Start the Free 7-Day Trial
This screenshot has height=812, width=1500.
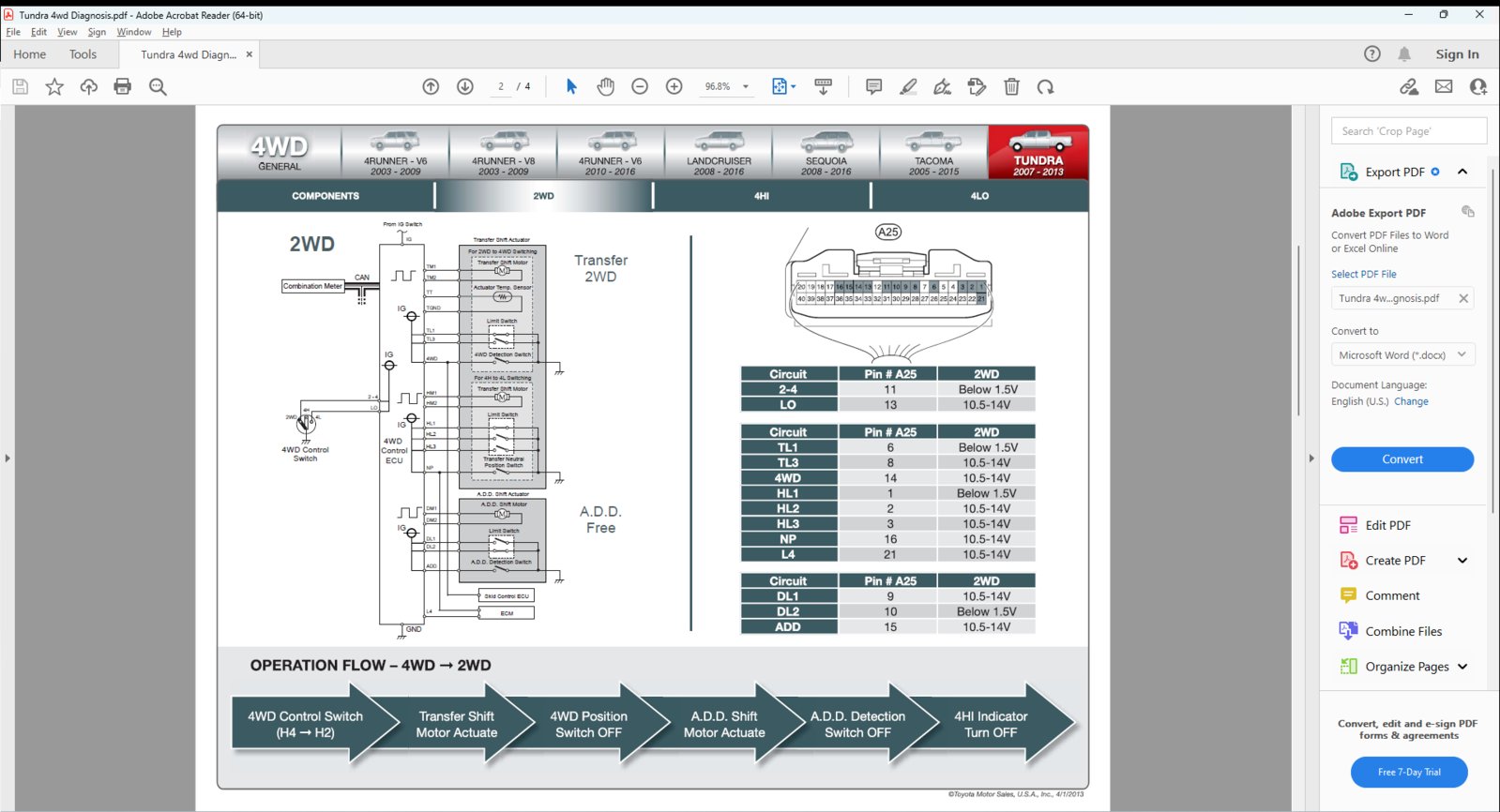(1409, 772)
